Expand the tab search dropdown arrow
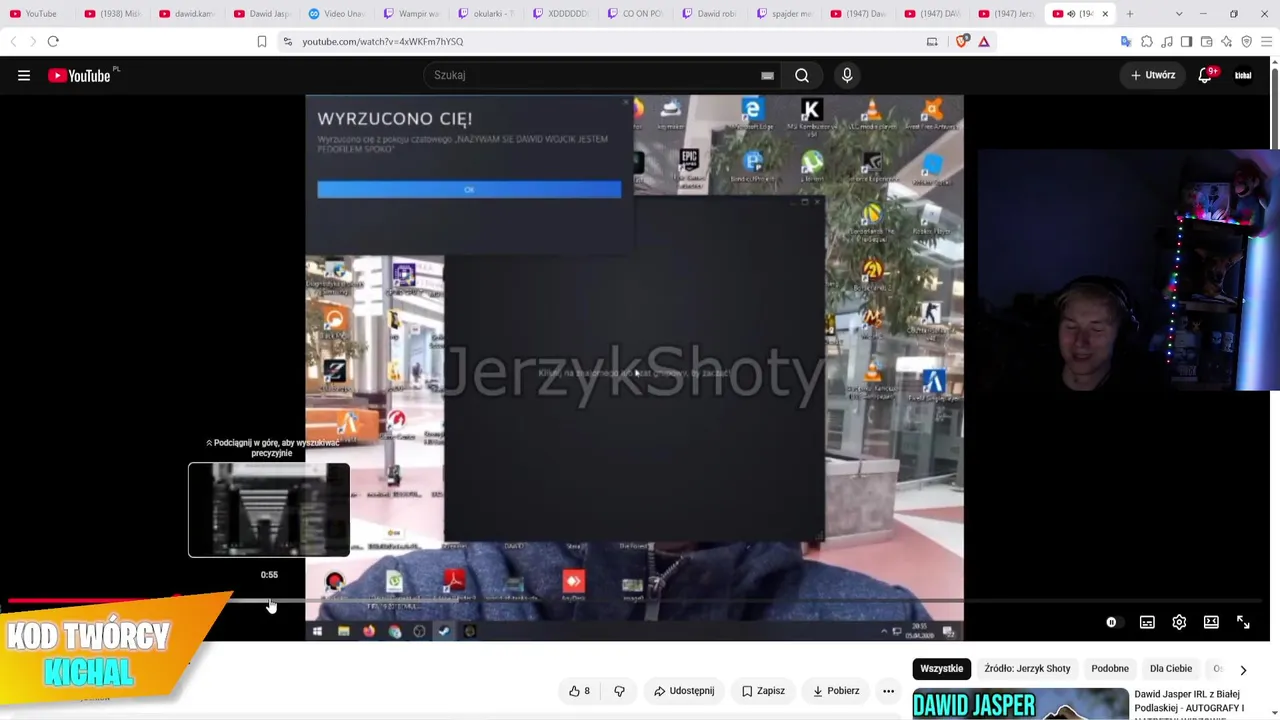The height and width of the screenshot is (720, 1280). click(x=1179, y=14)
